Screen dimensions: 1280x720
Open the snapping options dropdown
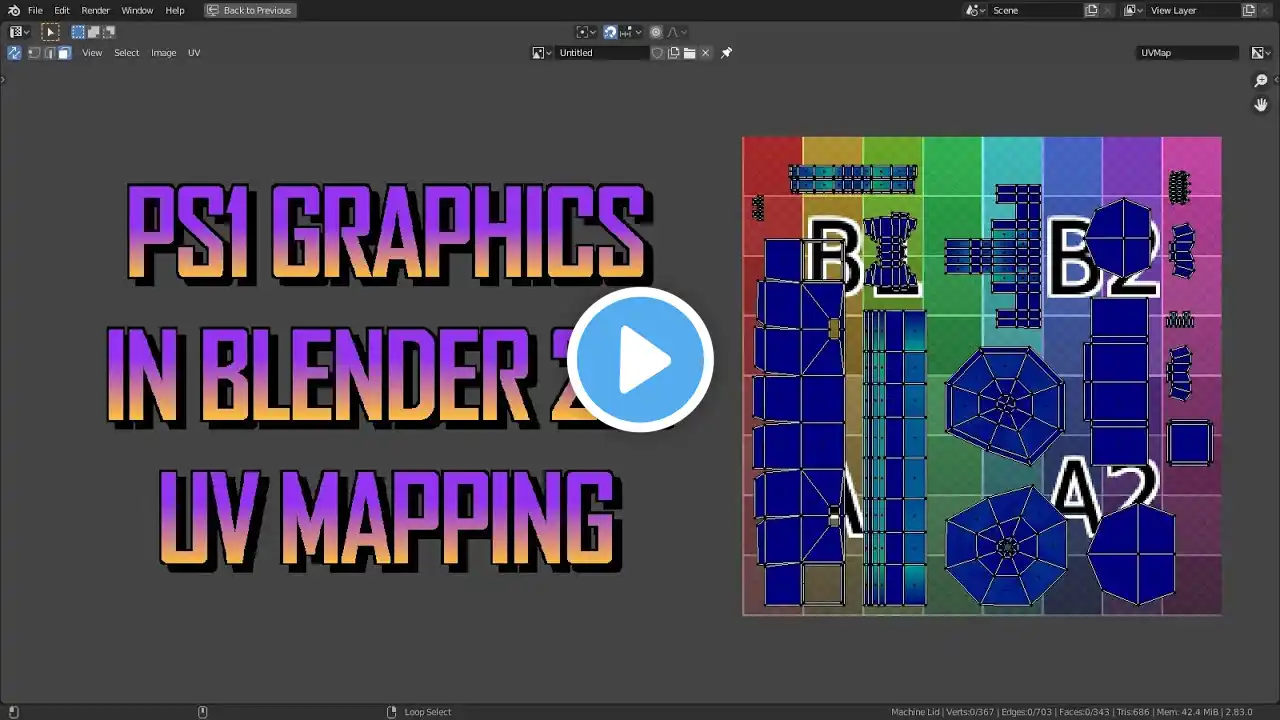pos(630,32)
